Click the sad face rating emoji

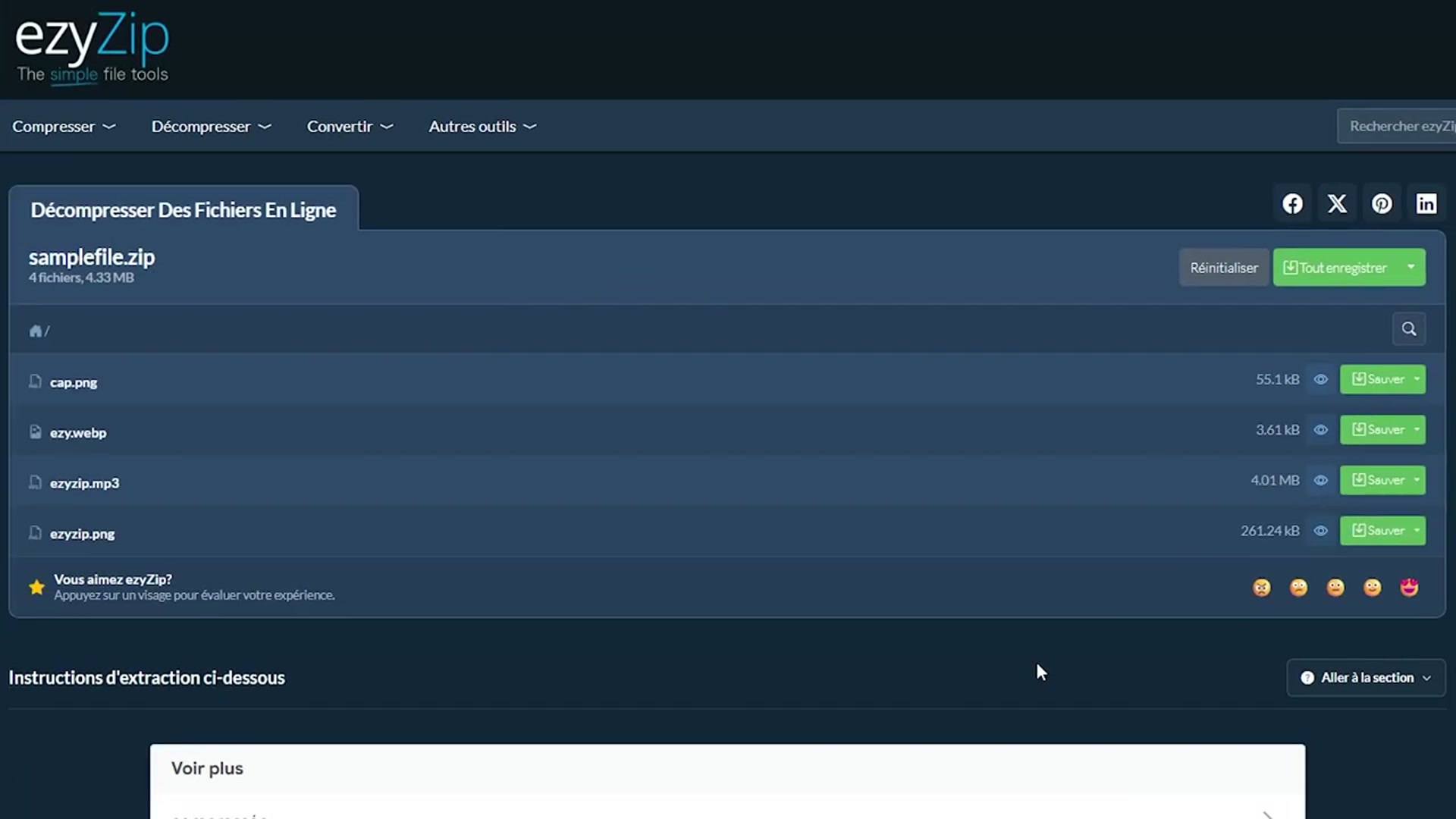point(1299,588)
